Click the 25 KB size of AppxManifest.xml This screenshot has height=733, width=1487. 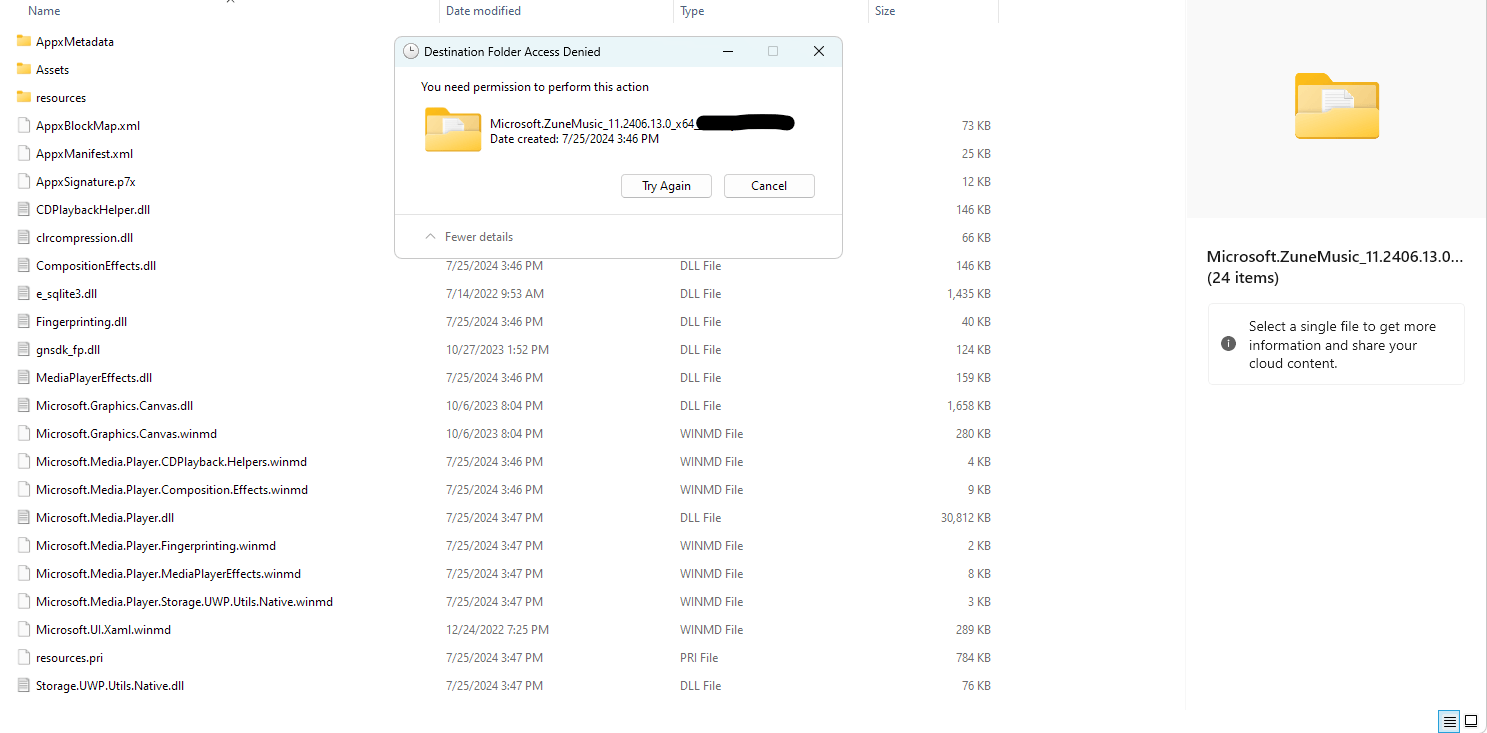976,154
